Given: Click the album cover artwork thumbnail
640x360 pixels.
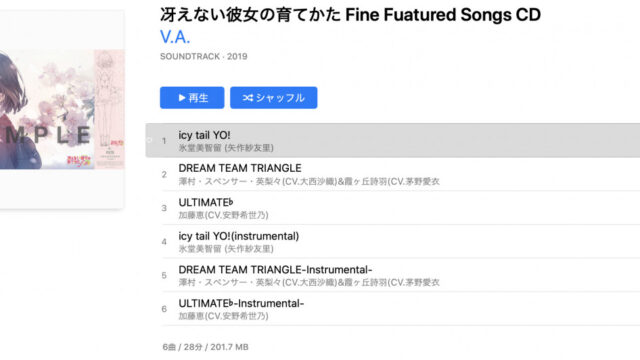Looking at the screenshot, I should pyautogui.click(x=62, y=109).
